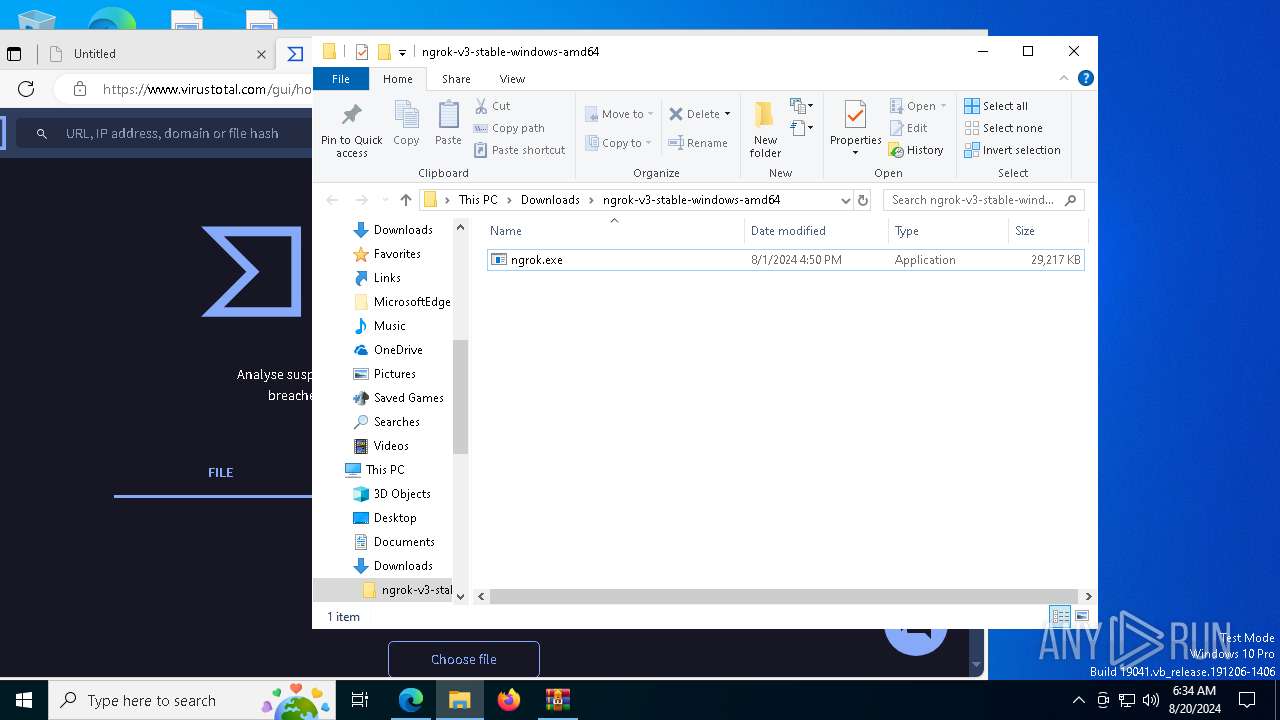The height and width of the screenshot is (720, 1280).
Task: Open file History from the ribbon
Action: (x=916, y=150)
